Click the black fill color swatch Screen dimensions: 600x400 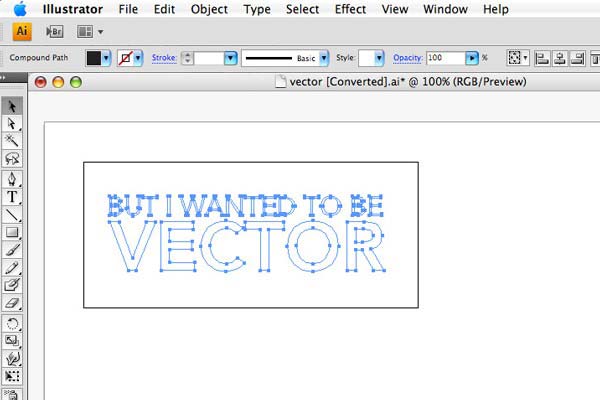94,58
